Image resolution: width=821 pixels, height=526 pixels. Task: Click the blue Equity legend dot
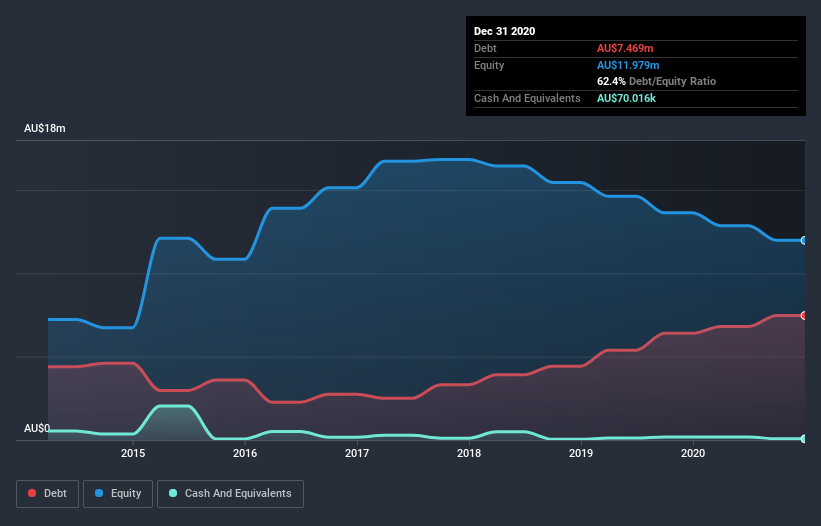99,493
